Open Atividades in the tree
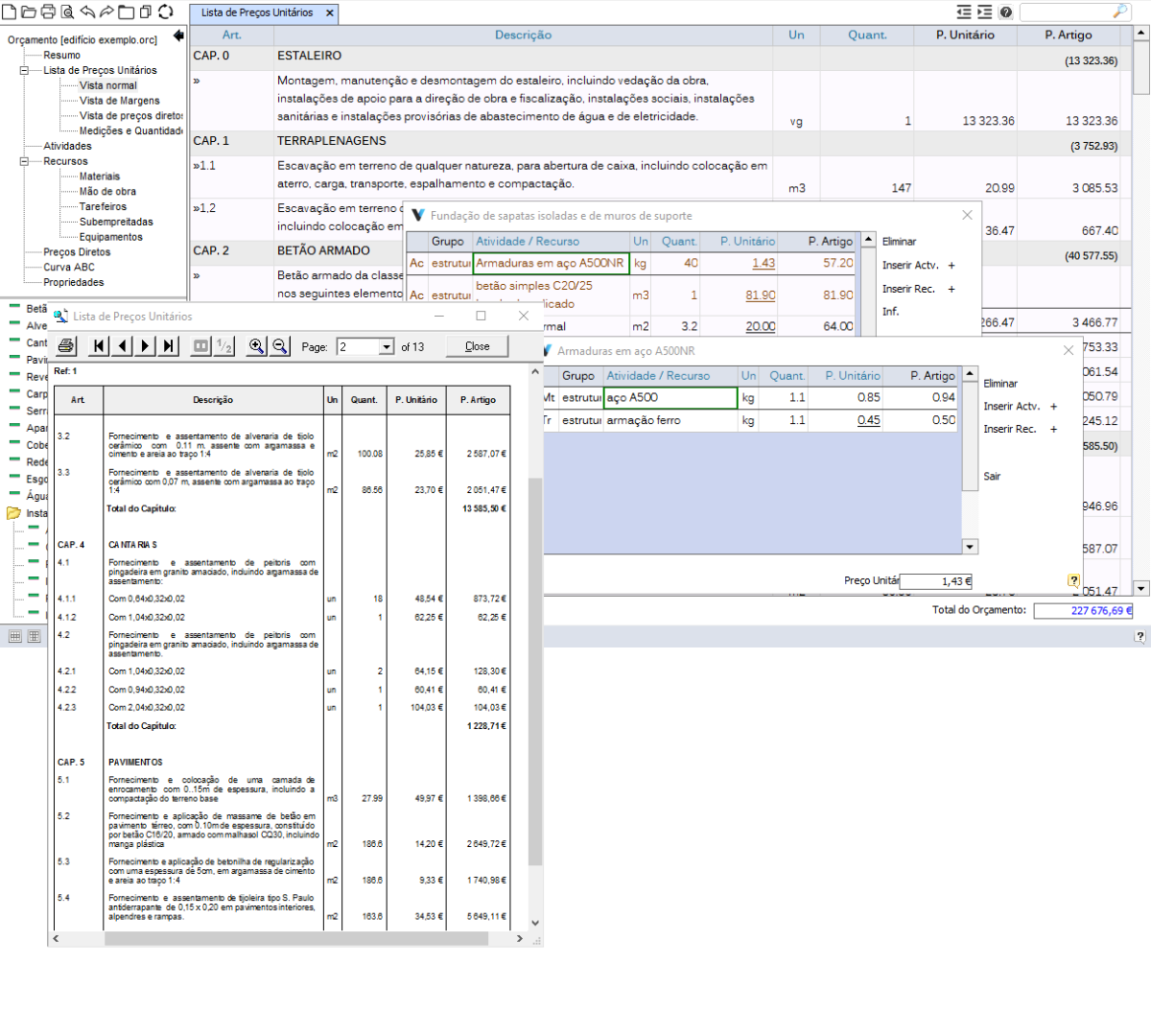 (x=68, y=146)
